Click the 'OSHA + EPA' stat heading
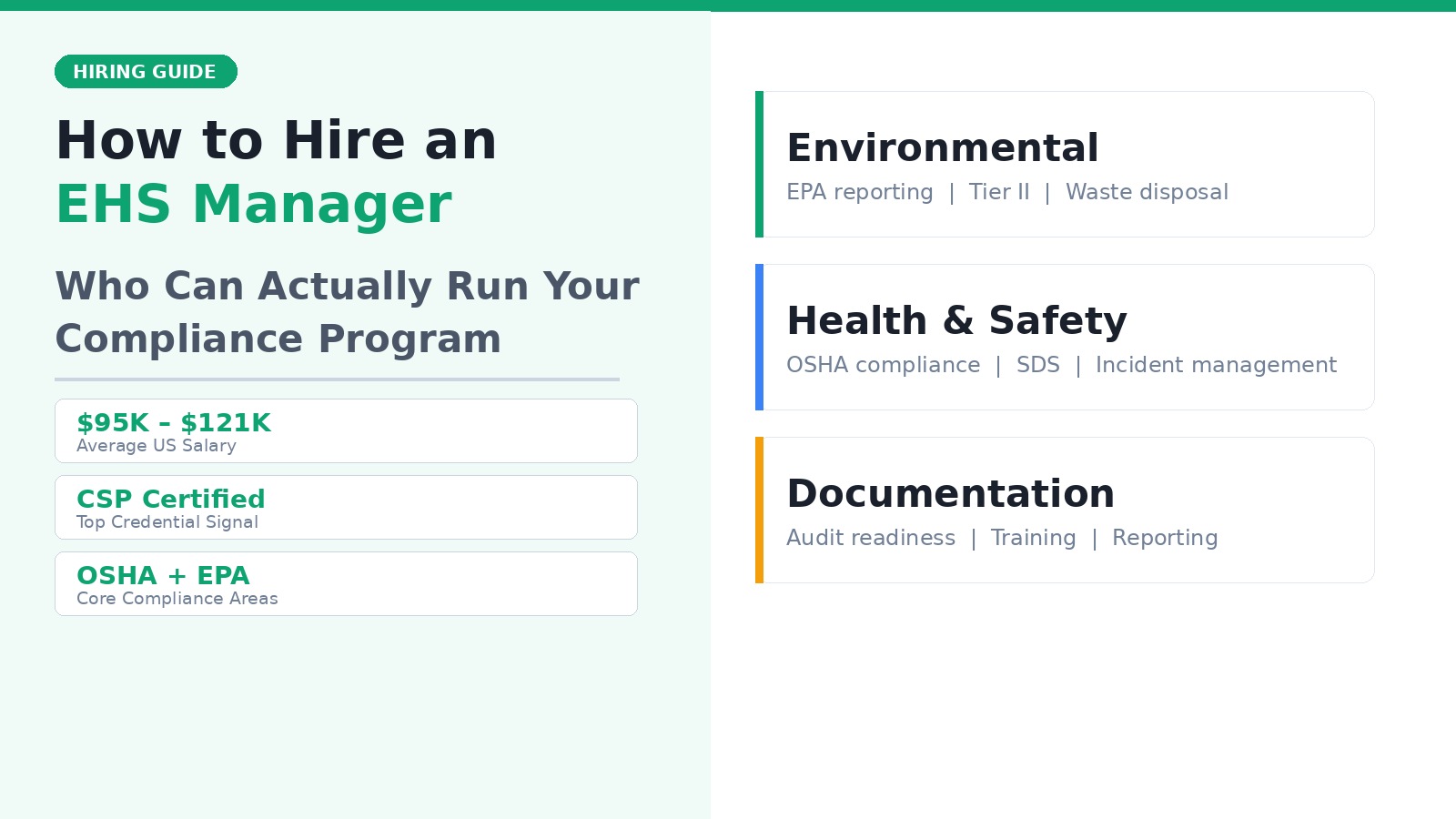 (x=163, y=576)
